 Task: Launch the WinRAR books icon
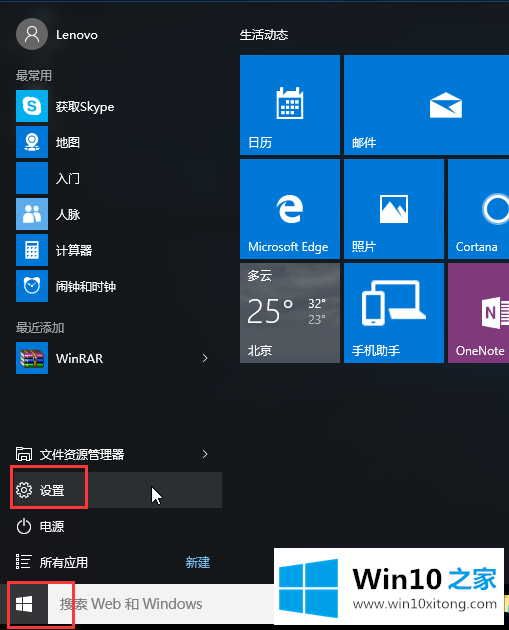(x=32, y=358)
